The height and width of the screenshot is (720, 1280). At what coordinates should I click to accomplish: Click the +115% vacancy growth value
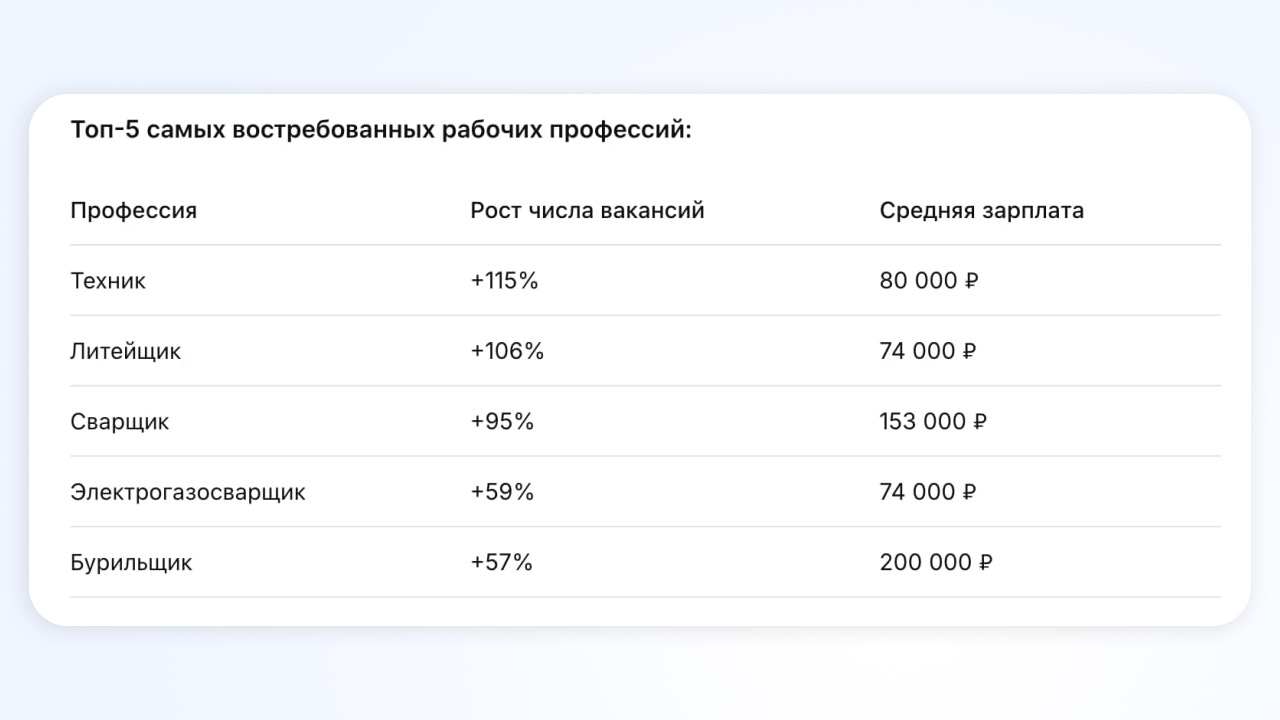coord(504,281)
